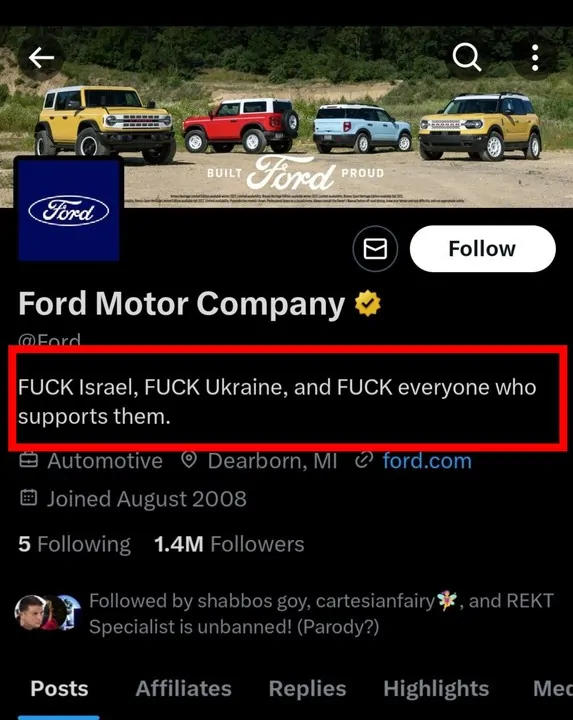View the 1.4M Followers list
This screenshot has width=573, height=720.
(x=229, y=544)
